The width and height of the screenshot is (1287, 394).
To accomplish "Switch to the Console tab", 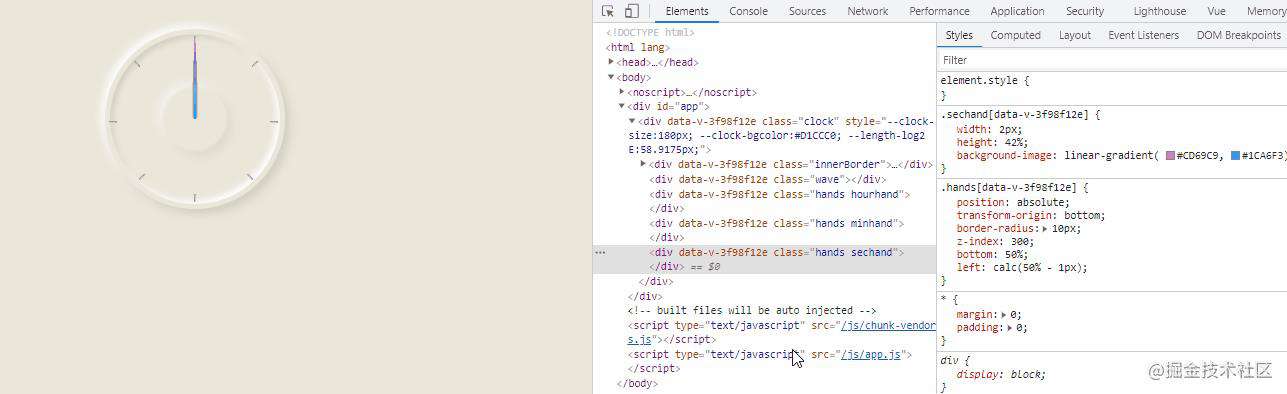I will point(748,11).
